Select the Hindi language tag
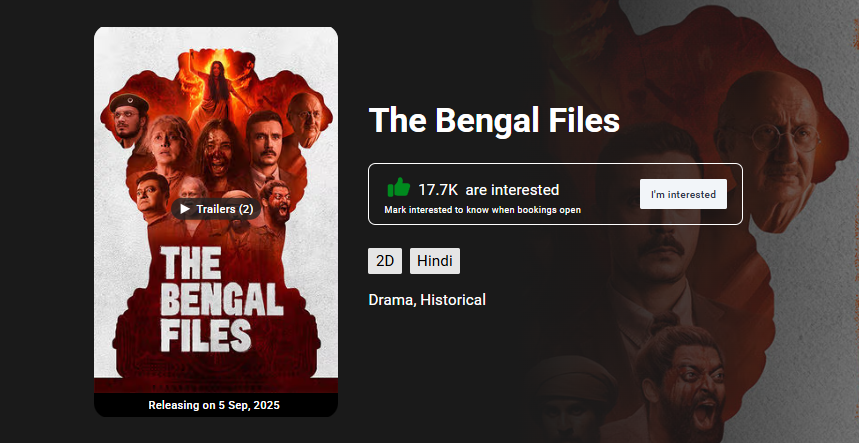 click(435, 262)
